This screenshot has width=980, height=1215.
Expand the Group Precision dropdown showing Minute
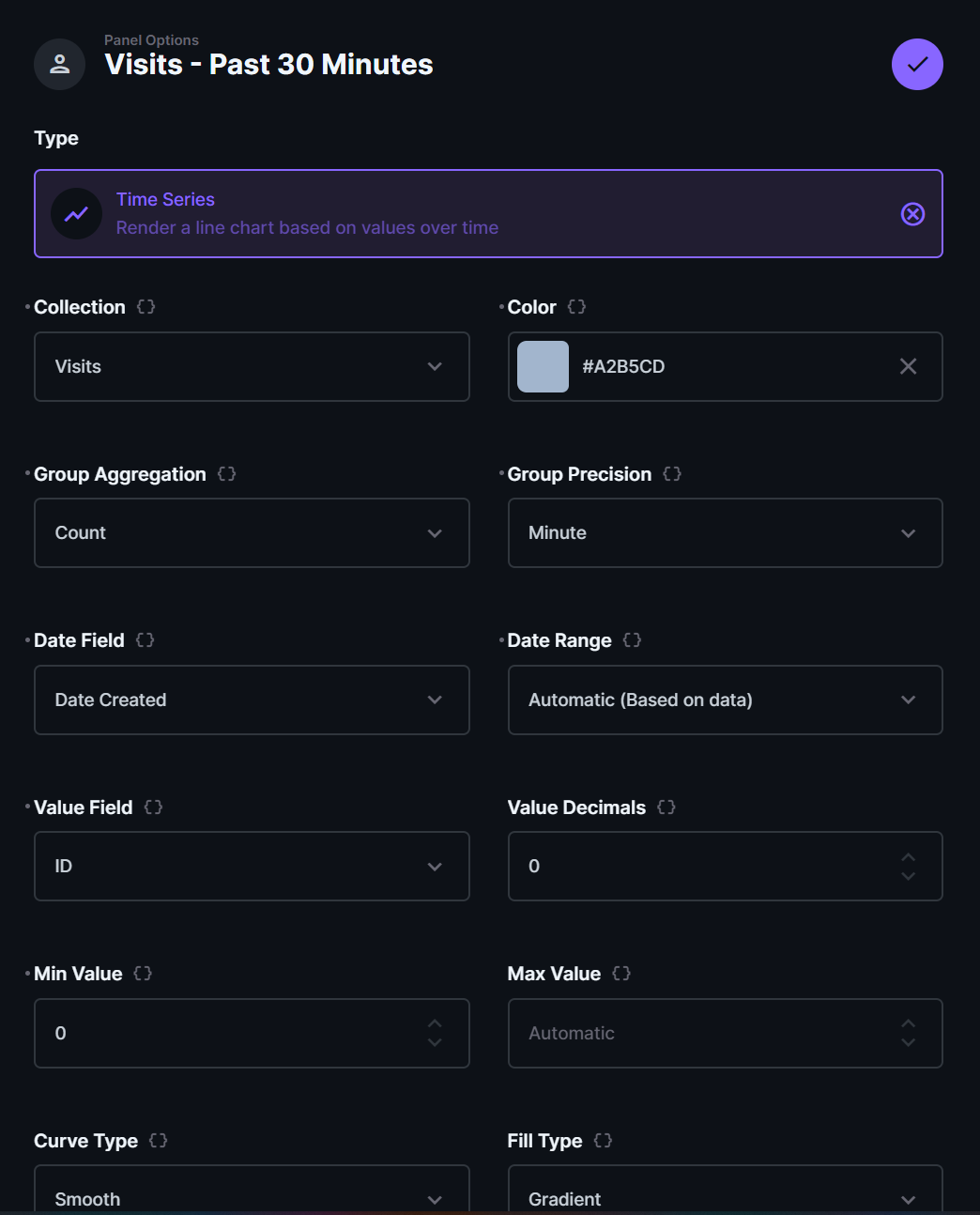pyautogui.click(x=725, y=532)
